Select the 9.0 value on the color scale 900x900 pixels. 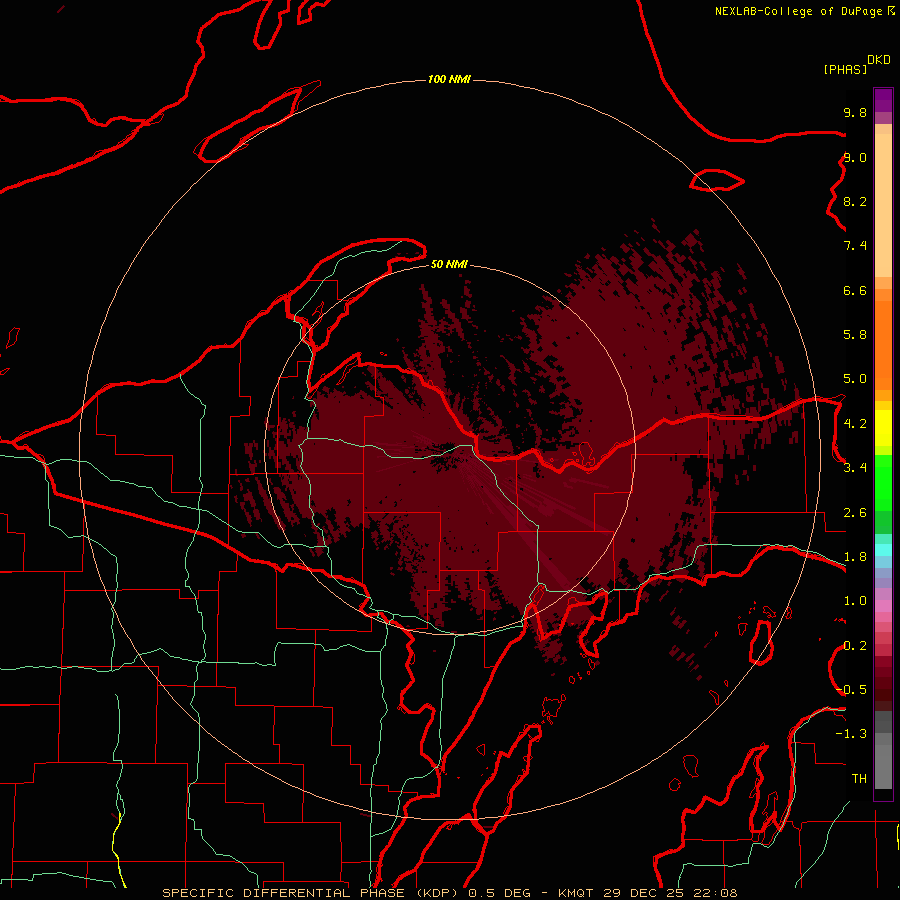(855, 157)
